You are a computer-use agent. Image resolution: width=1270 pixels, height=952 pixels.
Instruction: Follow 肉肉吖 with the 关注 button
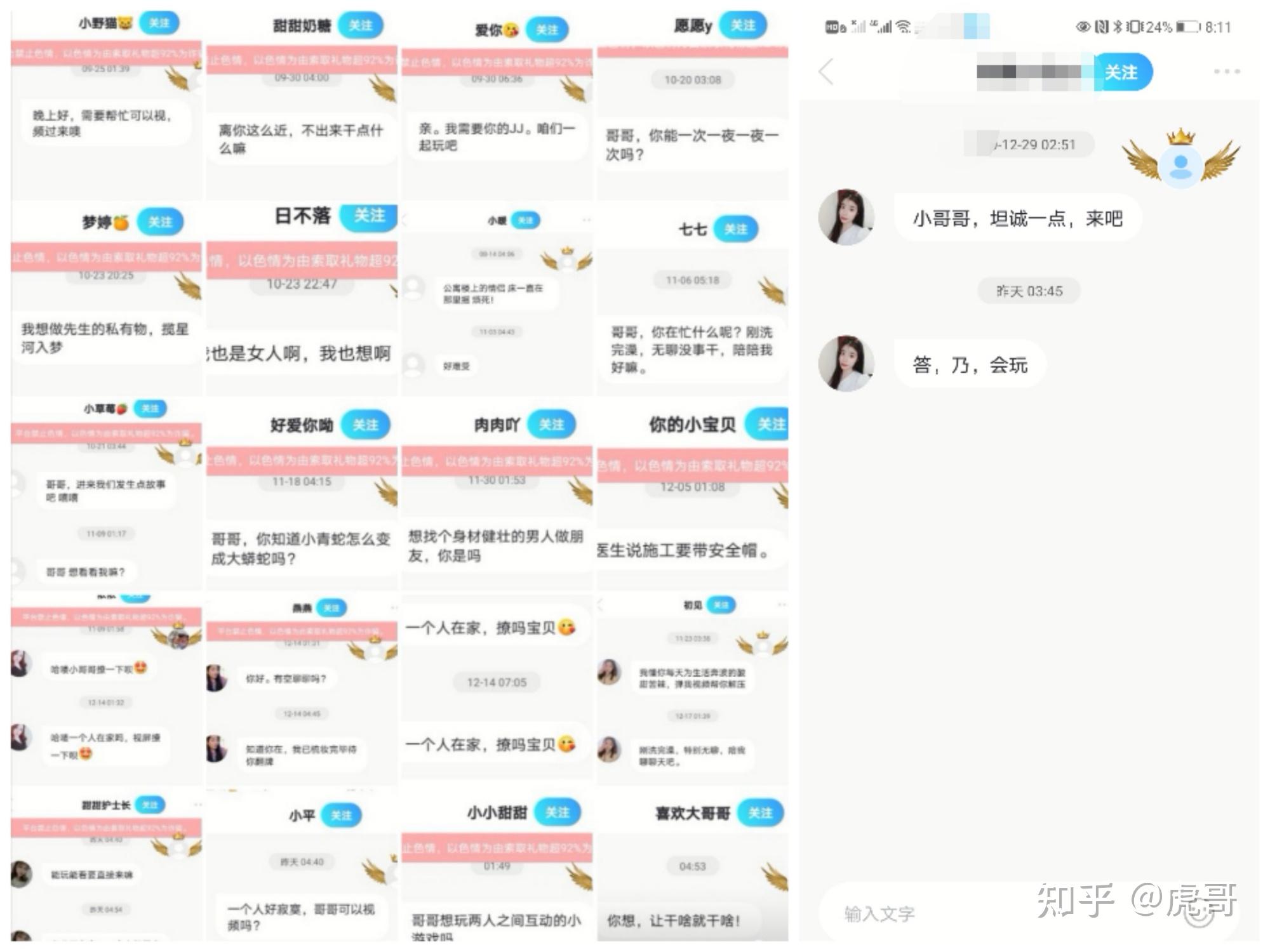pyautogui.click(x=551, y=424)
